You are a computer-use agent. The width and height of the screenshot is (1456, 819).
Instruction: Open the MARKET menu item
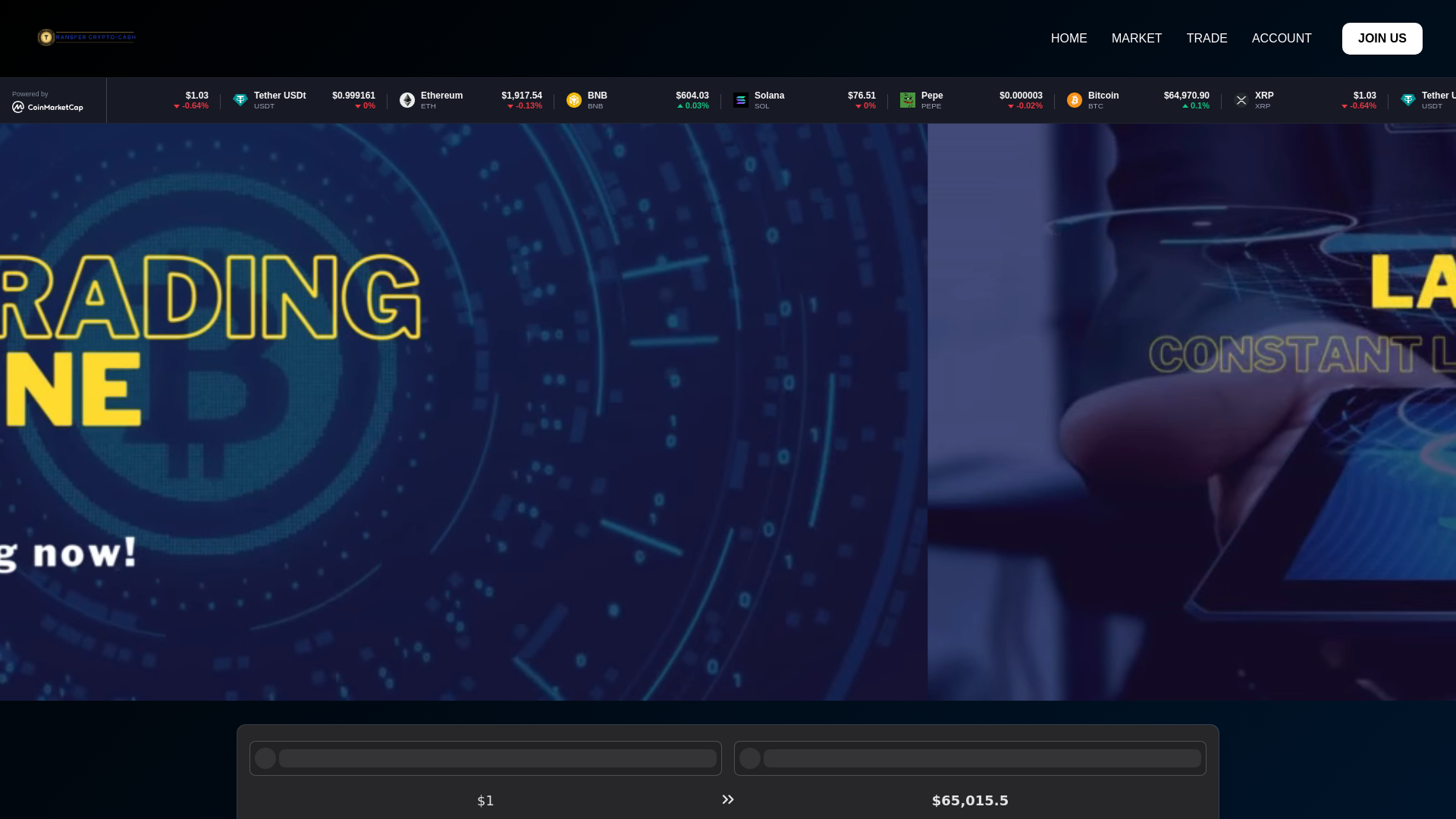coord(1137,38)
